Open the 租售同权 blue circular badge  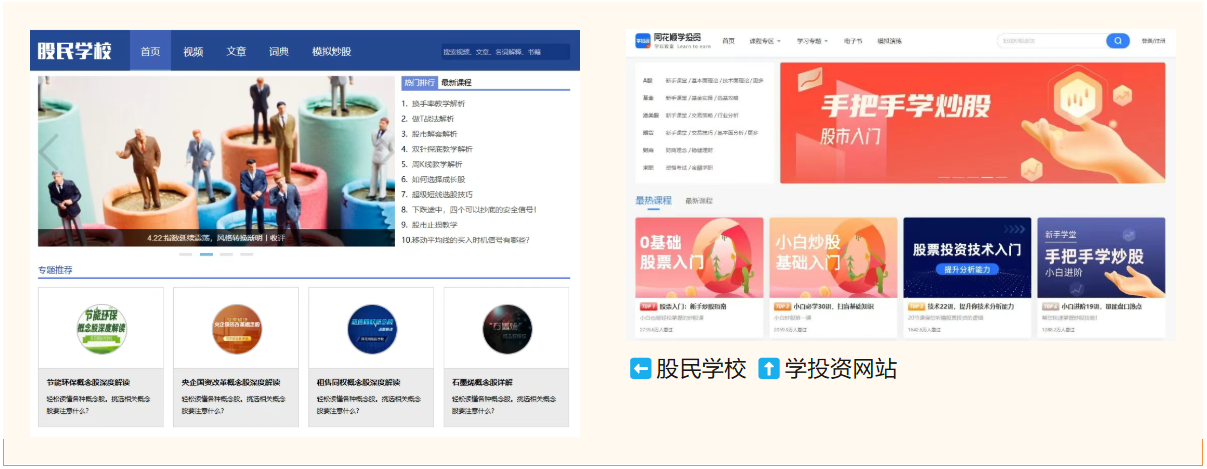click(371, 329)
